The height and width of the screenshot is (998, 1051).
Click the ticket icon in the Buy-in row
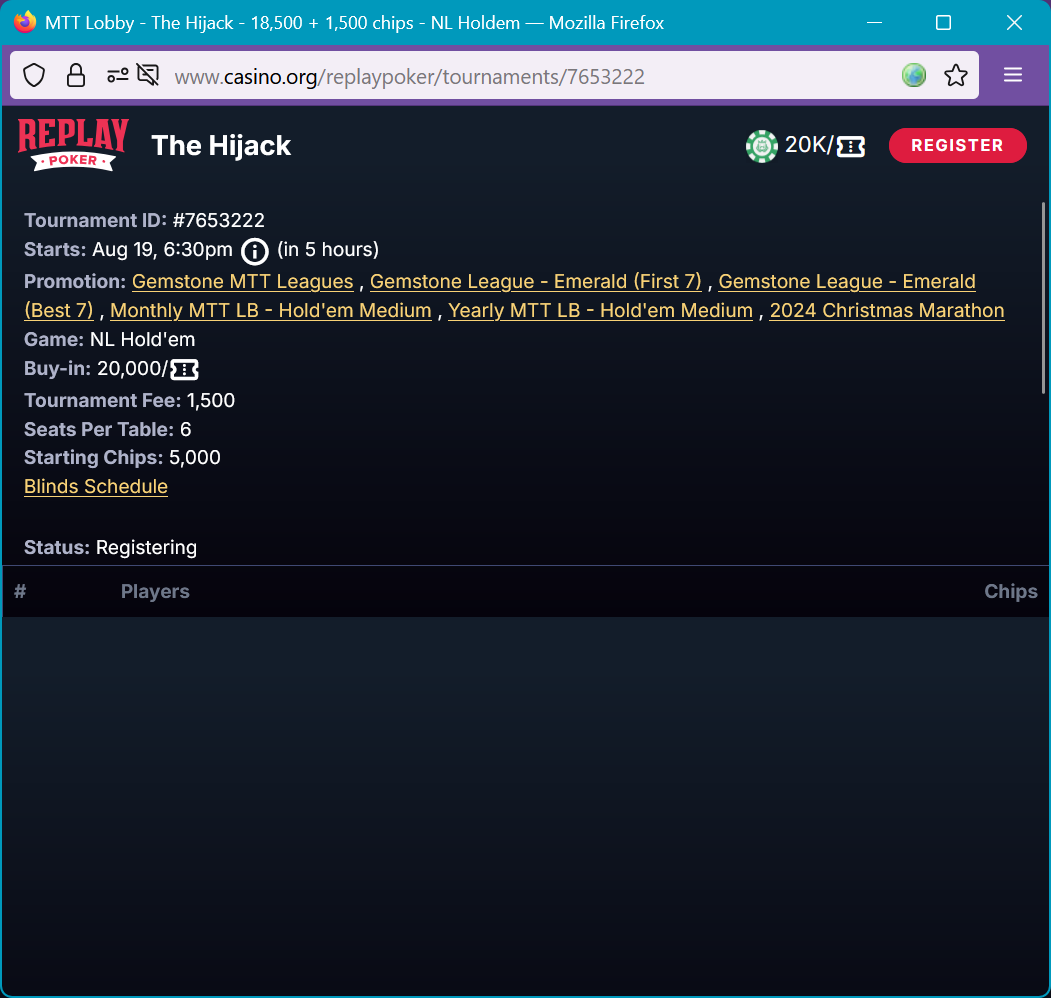tap(184, 369)
